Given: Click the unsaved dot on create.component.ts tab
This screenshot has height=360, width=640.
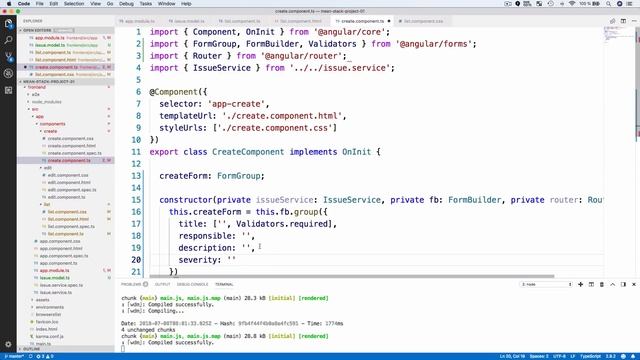Looking at the screenshot, I should pos(389,21).
